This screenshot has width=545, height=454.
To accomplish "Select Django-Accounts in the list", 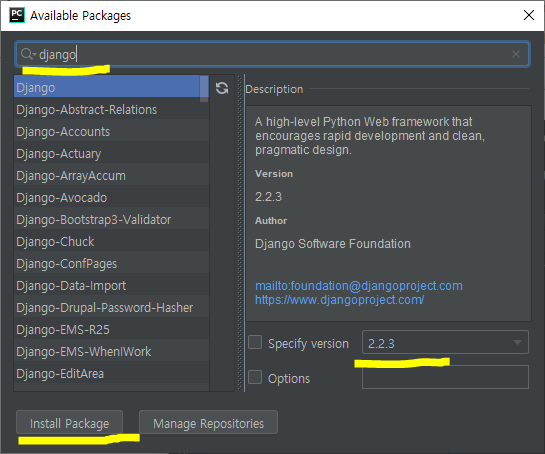I will (111, 131).
